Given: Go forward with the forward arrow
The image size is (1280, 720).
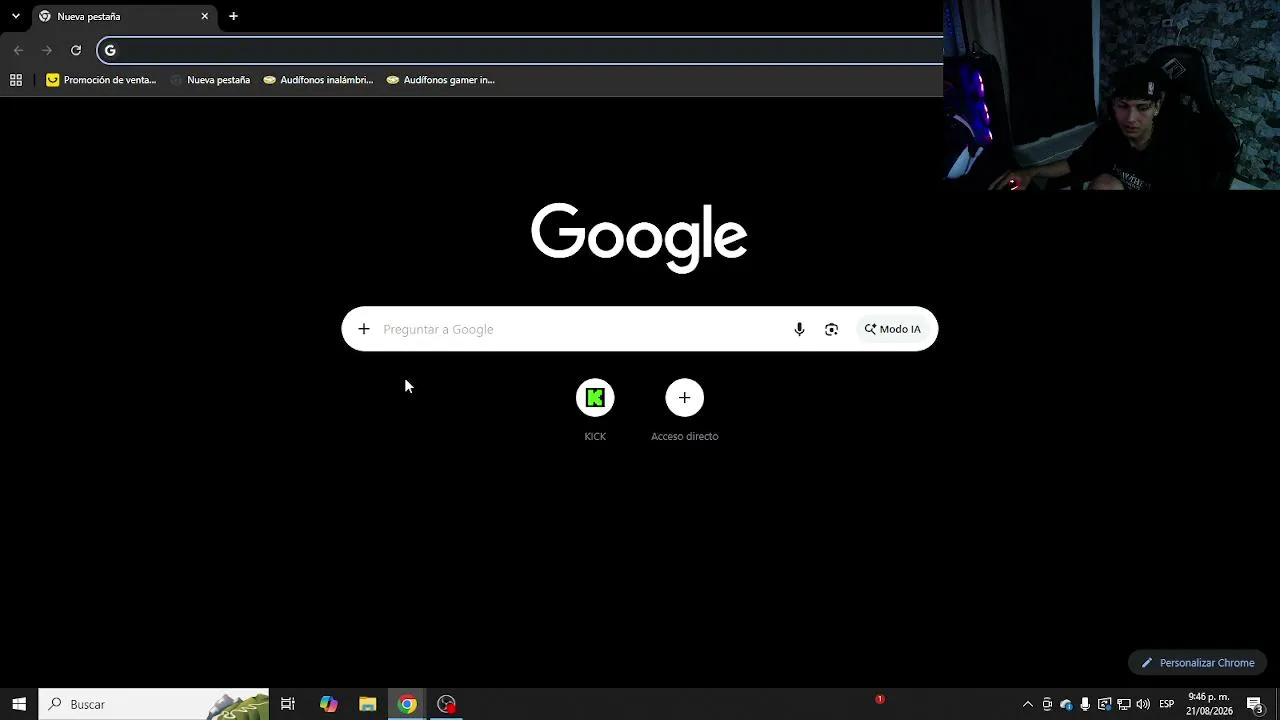Looking at the screenshot, I should tap(47, 50).
